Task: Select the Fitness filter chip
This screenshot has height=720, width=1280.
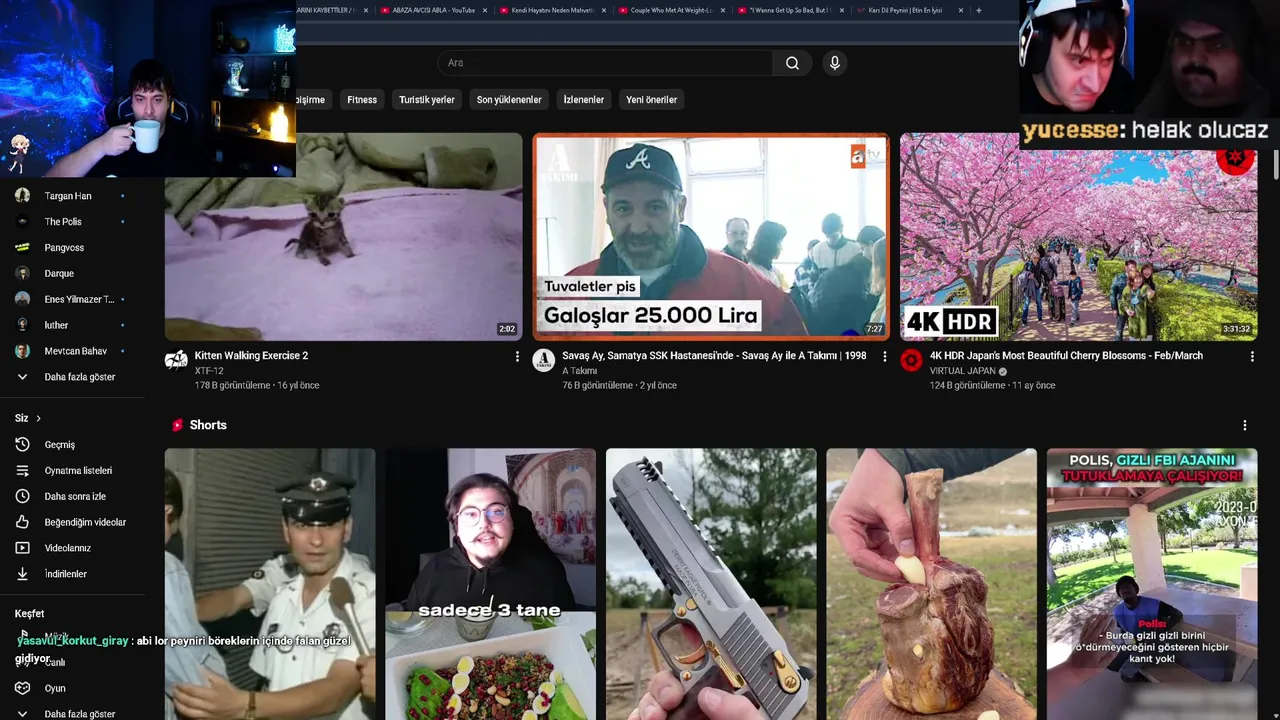Action: tap(362, 100)
